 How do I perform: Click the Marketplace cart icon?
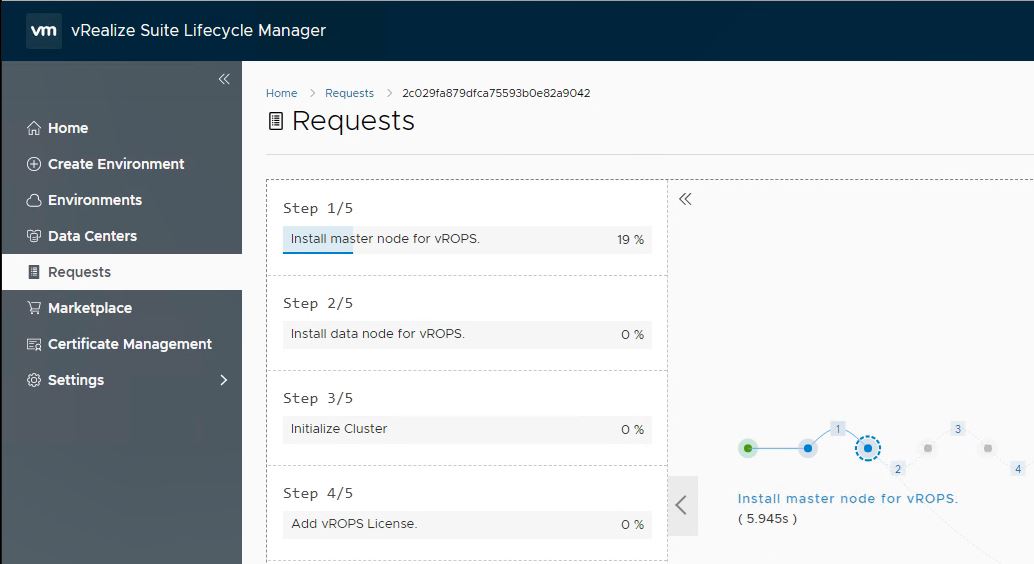pos(34,308)
